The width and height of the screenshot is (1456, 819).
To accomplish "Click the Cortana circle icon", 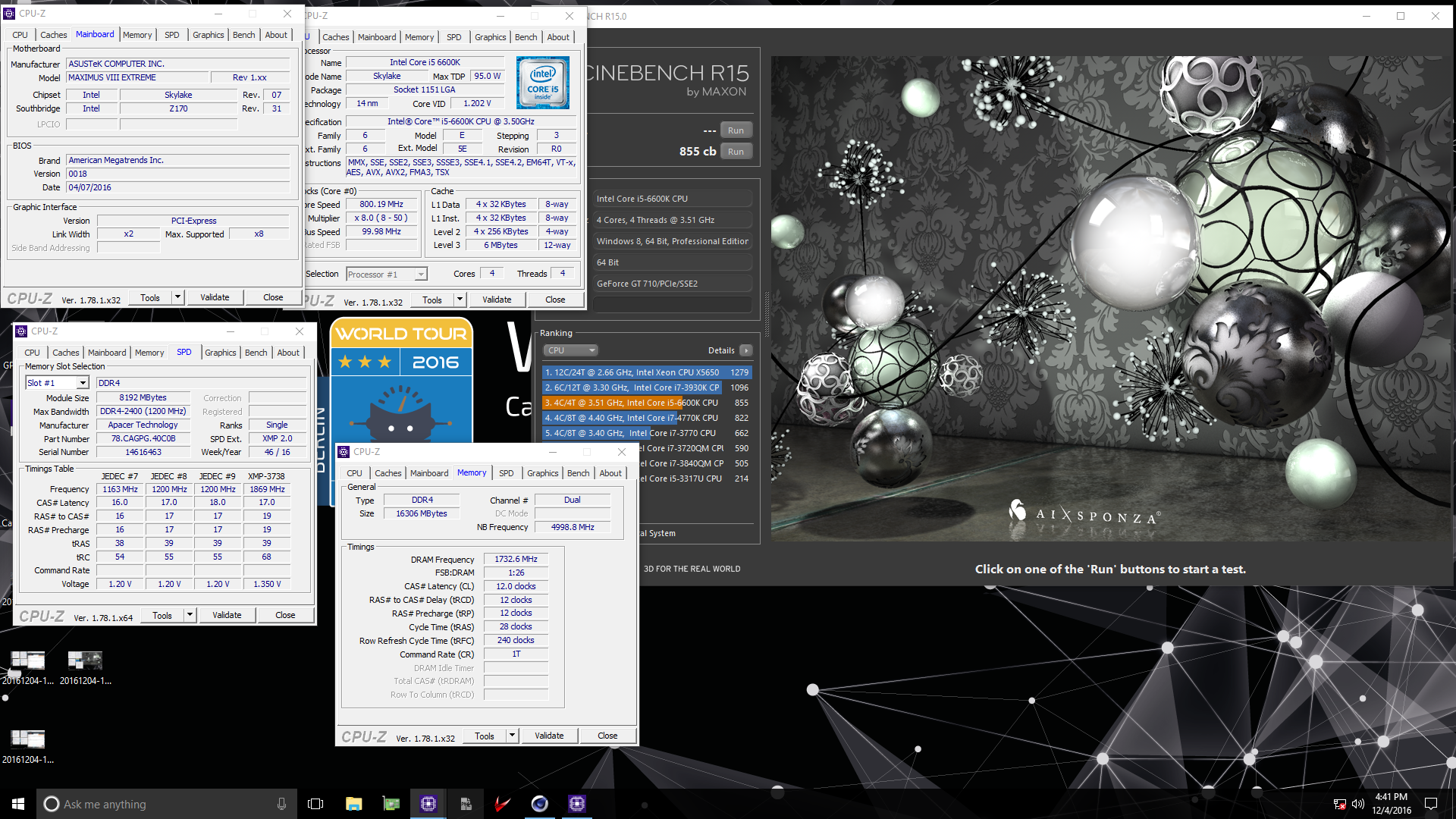I will point(51,804).
